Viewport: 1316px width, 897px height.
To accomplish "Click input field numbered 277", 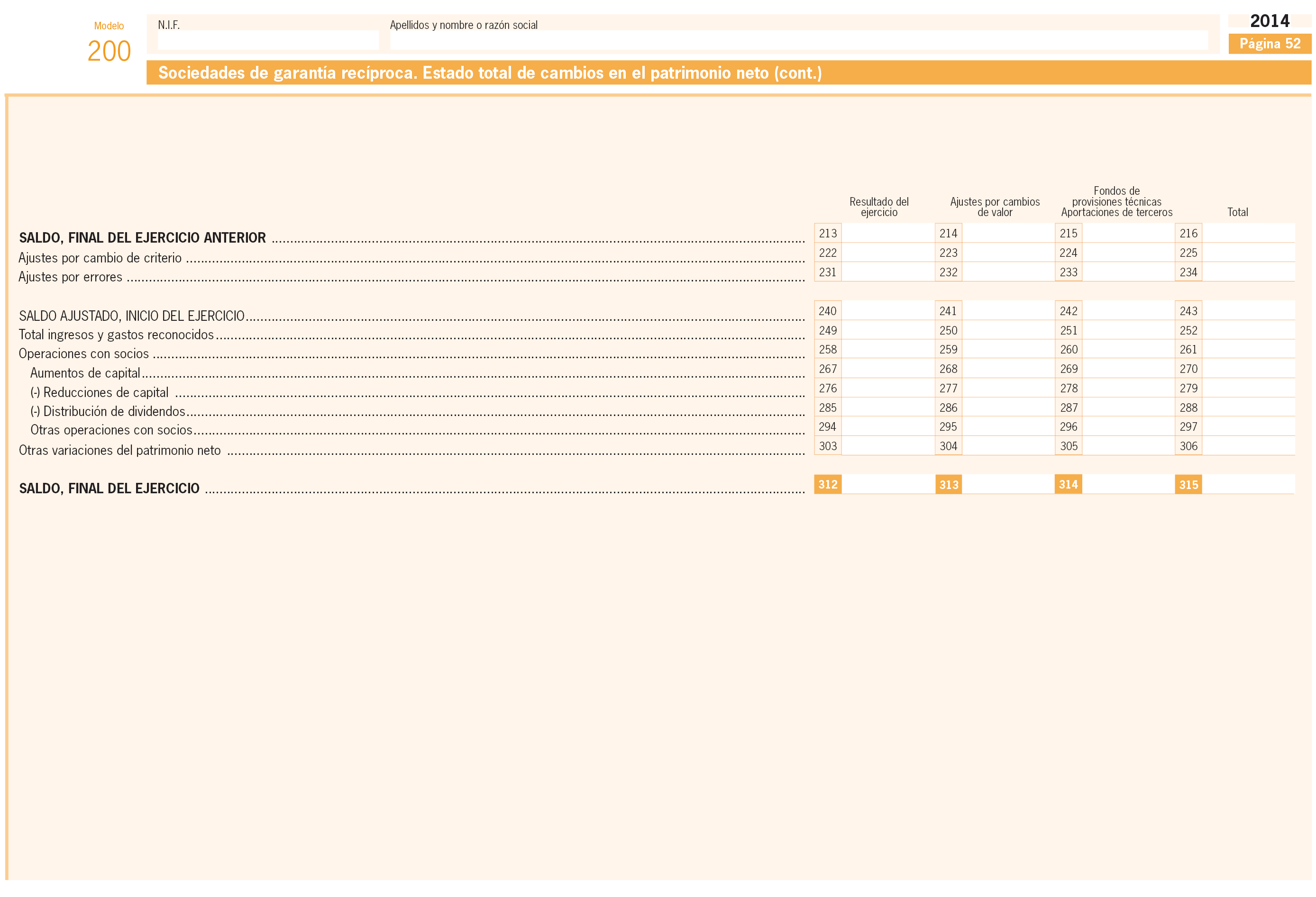I will (1008, 388).
